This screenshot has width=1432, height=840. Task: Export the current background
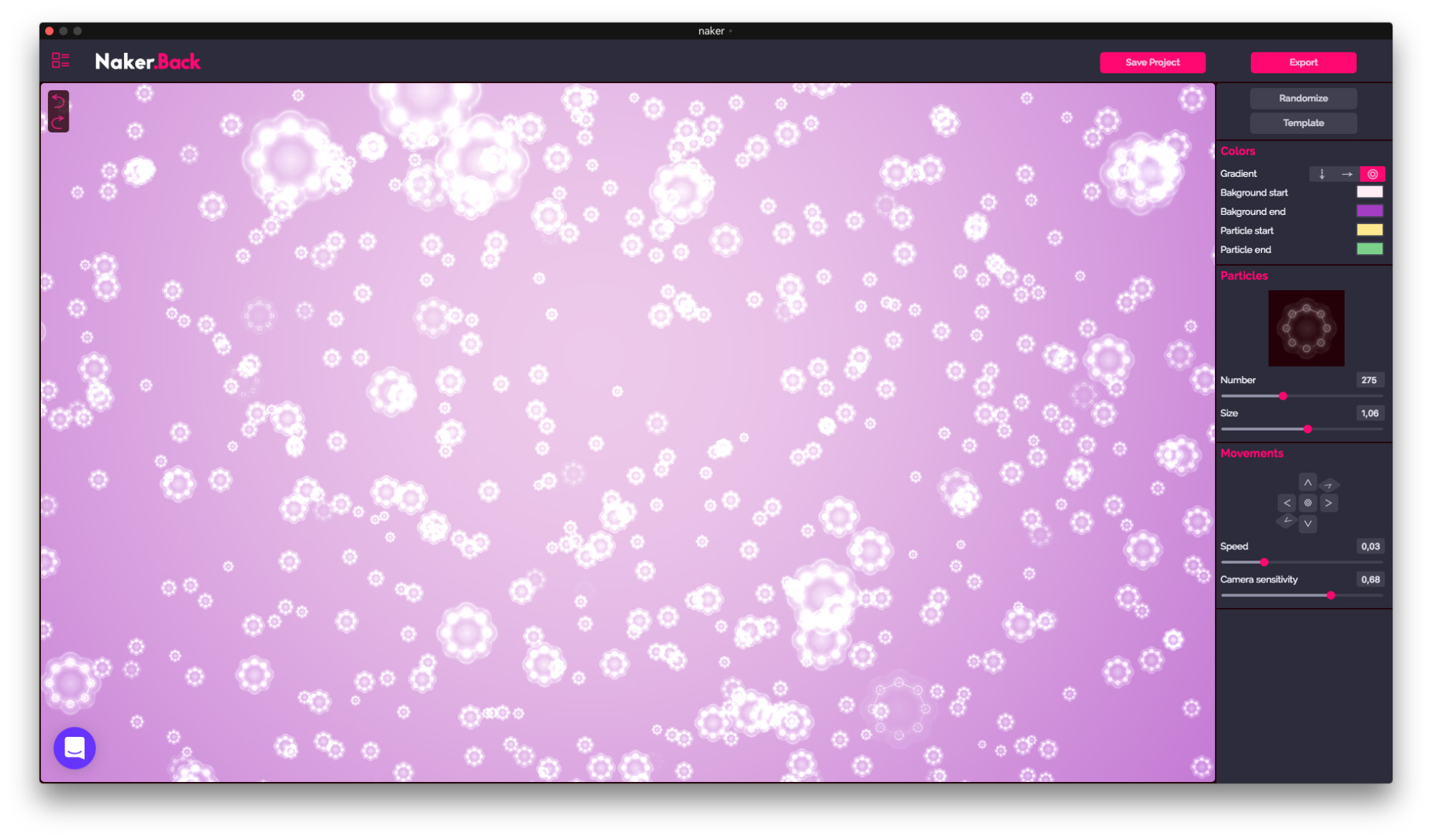(x=1305, y=62)
